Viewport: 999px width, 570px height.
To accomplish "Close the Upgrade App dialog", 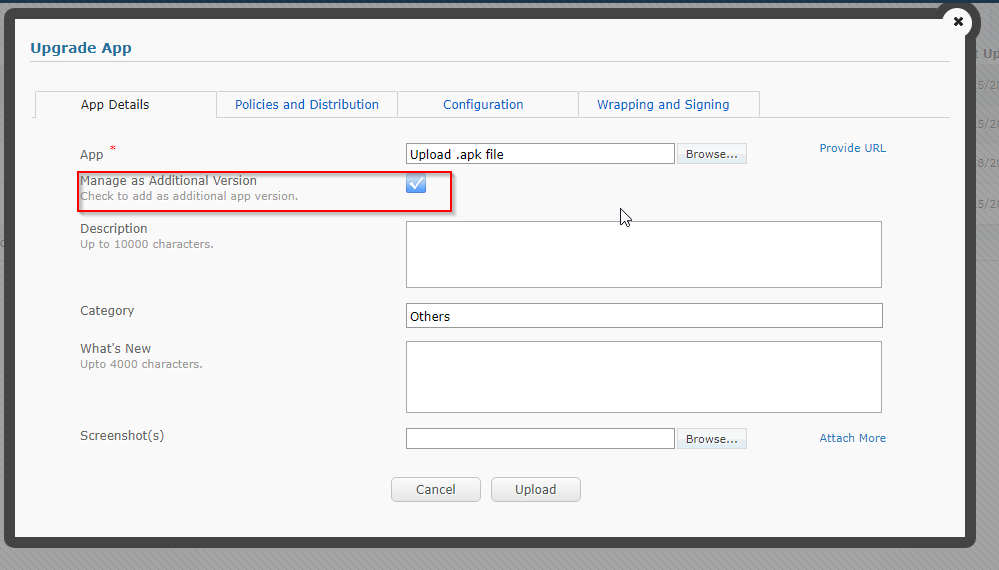I will [x=958, y=22].
